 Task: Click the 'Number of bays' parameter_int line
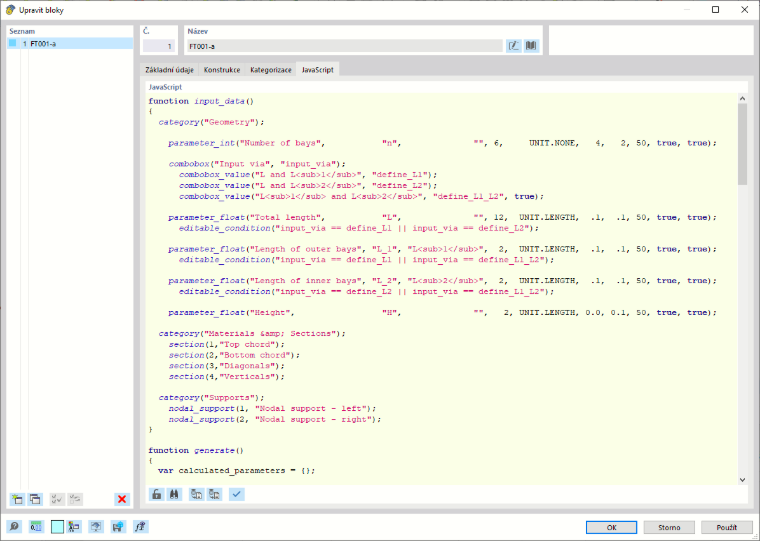[x=442, y=143]
